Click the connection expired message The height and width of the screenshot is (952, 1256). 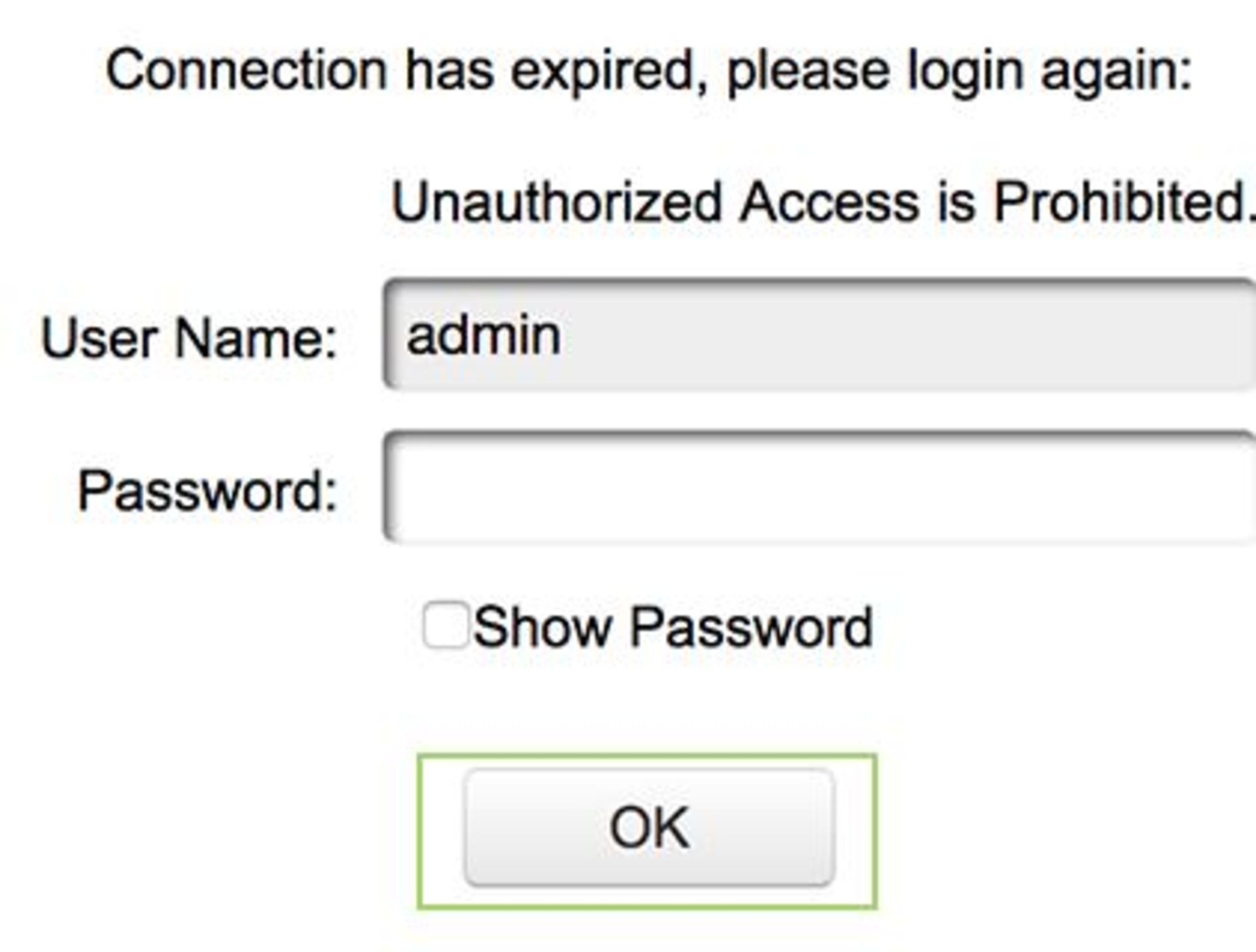coord(648,71)
